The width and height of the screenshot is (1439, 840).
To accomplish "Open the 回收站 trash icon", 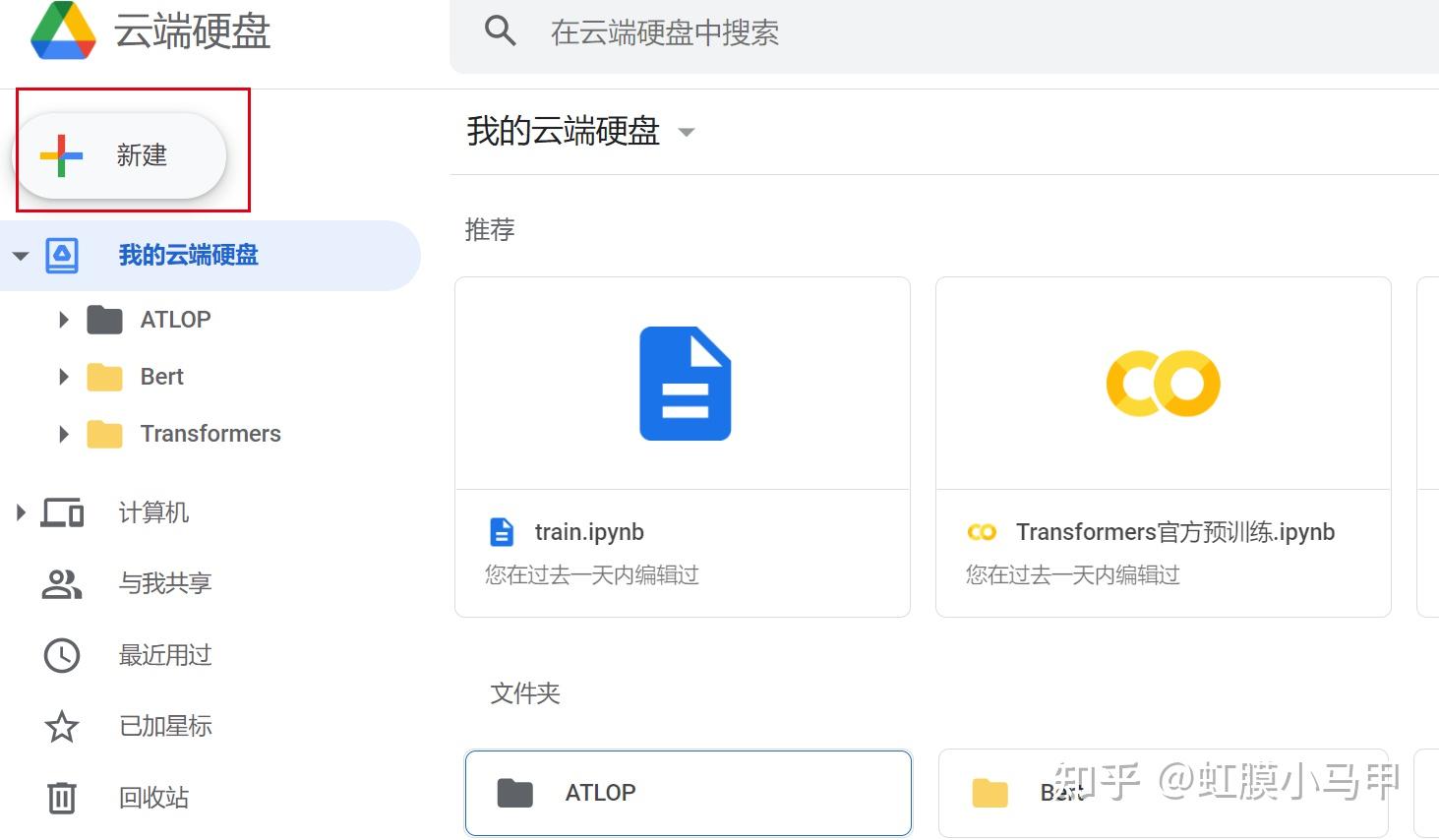I will 62,798.
